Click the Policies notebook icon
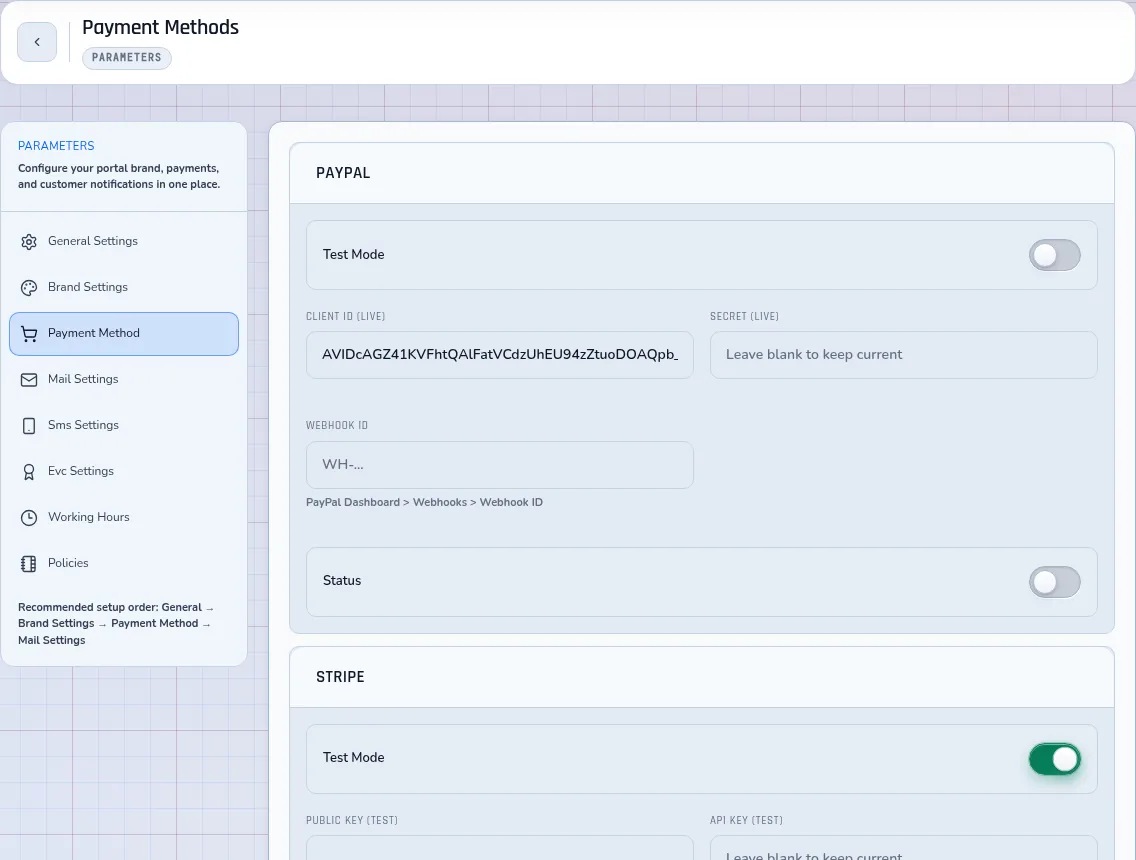Image resolution: width=1136 pixels, height=860 pixels. 29,564
